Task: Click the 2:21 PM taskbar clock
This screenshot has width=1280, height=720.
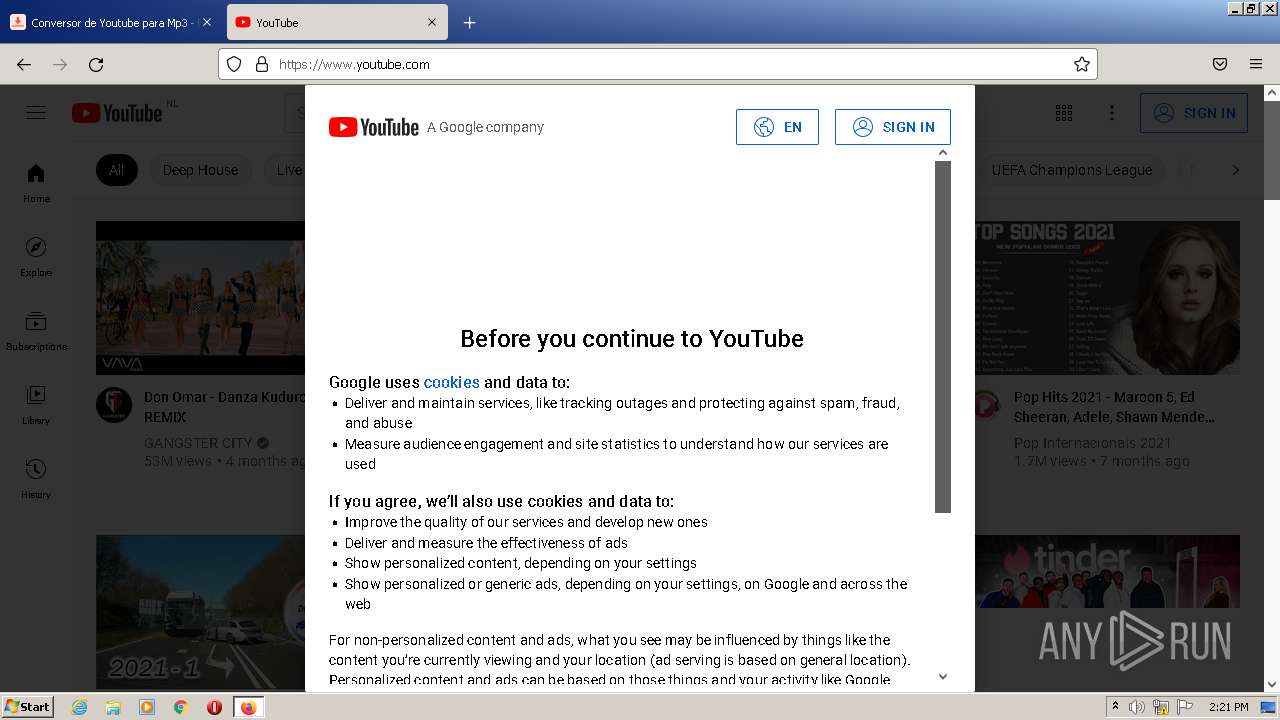Action: pyautogui.click(x=1229, y=707)
